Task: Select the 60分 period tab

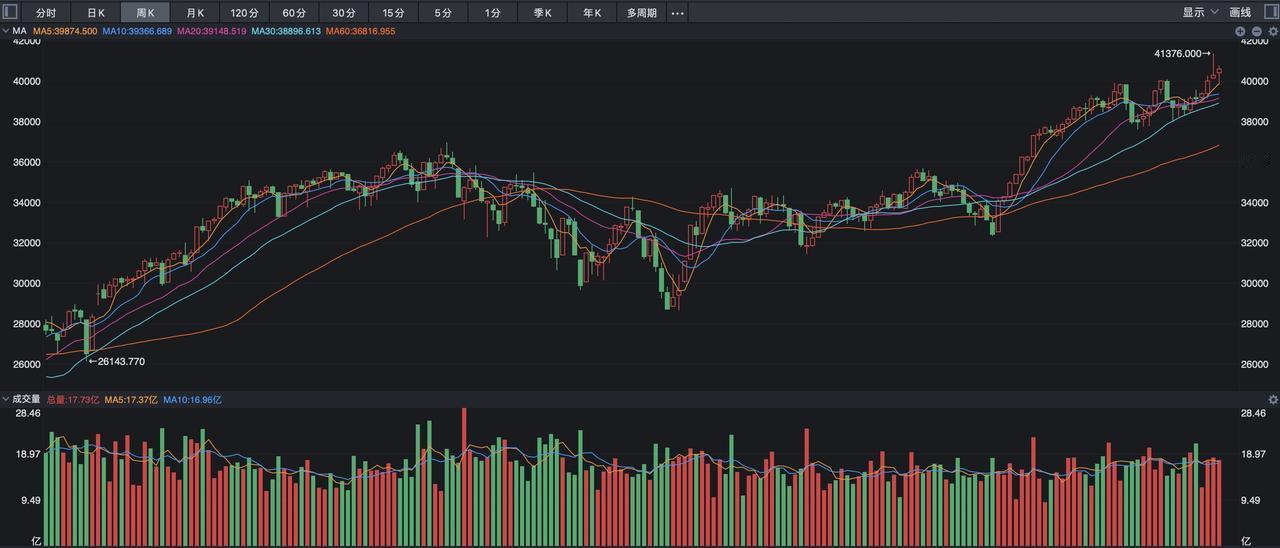Action: 294,13
